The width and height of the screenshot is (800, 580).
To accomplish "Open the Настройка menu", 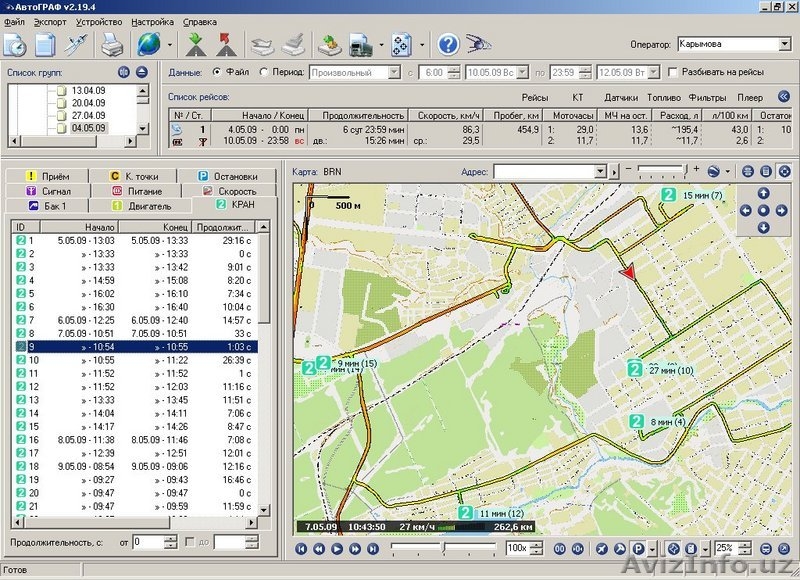I will click(x=152, y=21).
